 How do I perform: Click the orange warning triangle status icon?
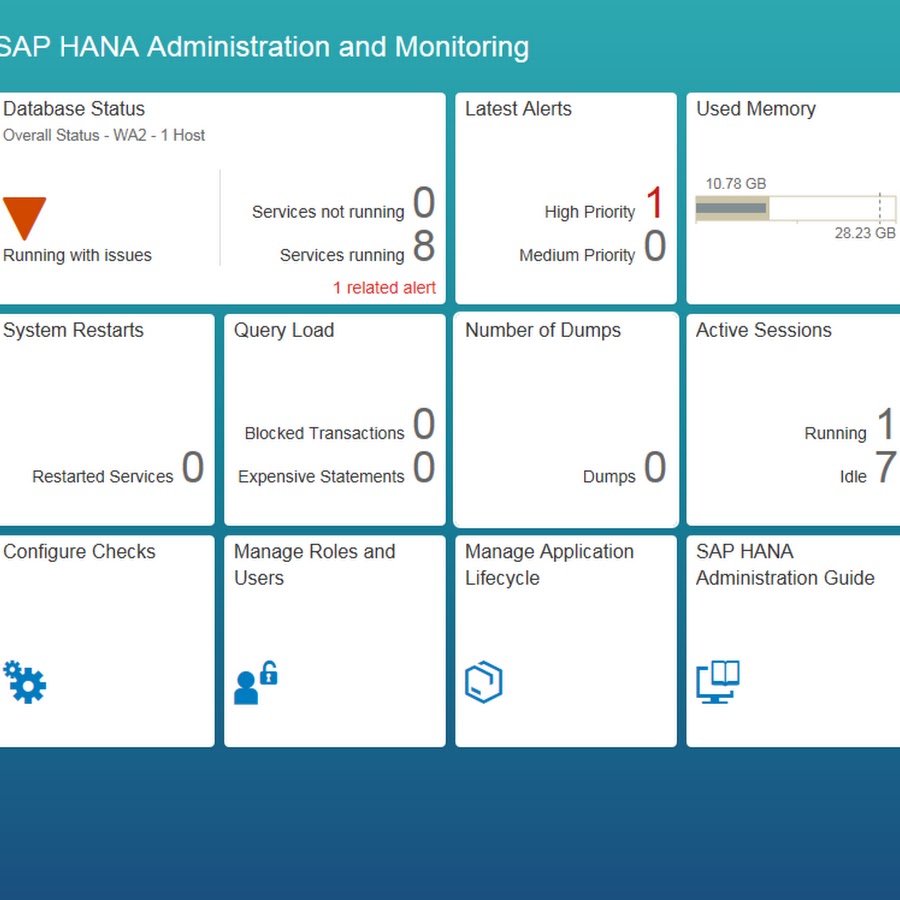[24, 218]
